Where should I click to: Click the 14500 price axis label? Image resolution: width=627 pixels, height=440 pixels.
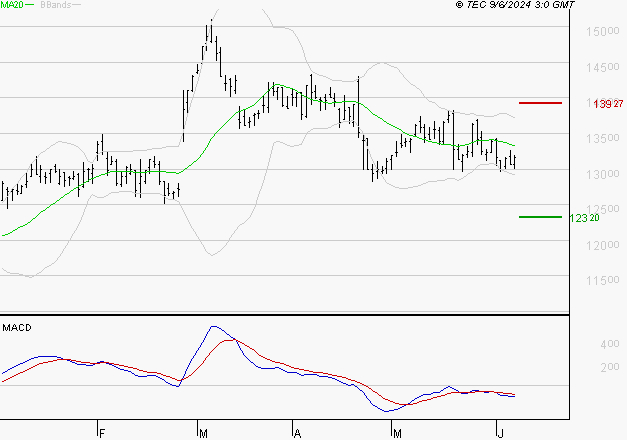click(x=603, y=67)
